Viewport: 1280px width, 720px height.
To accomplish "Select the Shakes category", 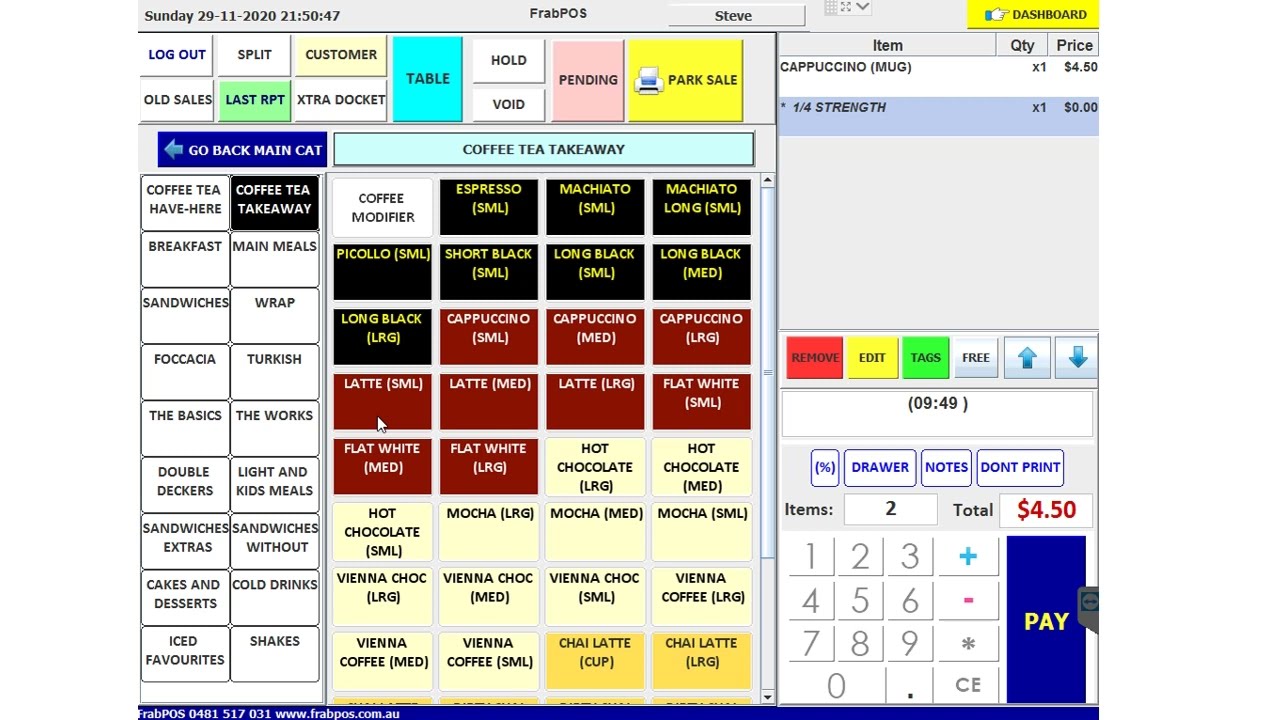I will 274,653.
